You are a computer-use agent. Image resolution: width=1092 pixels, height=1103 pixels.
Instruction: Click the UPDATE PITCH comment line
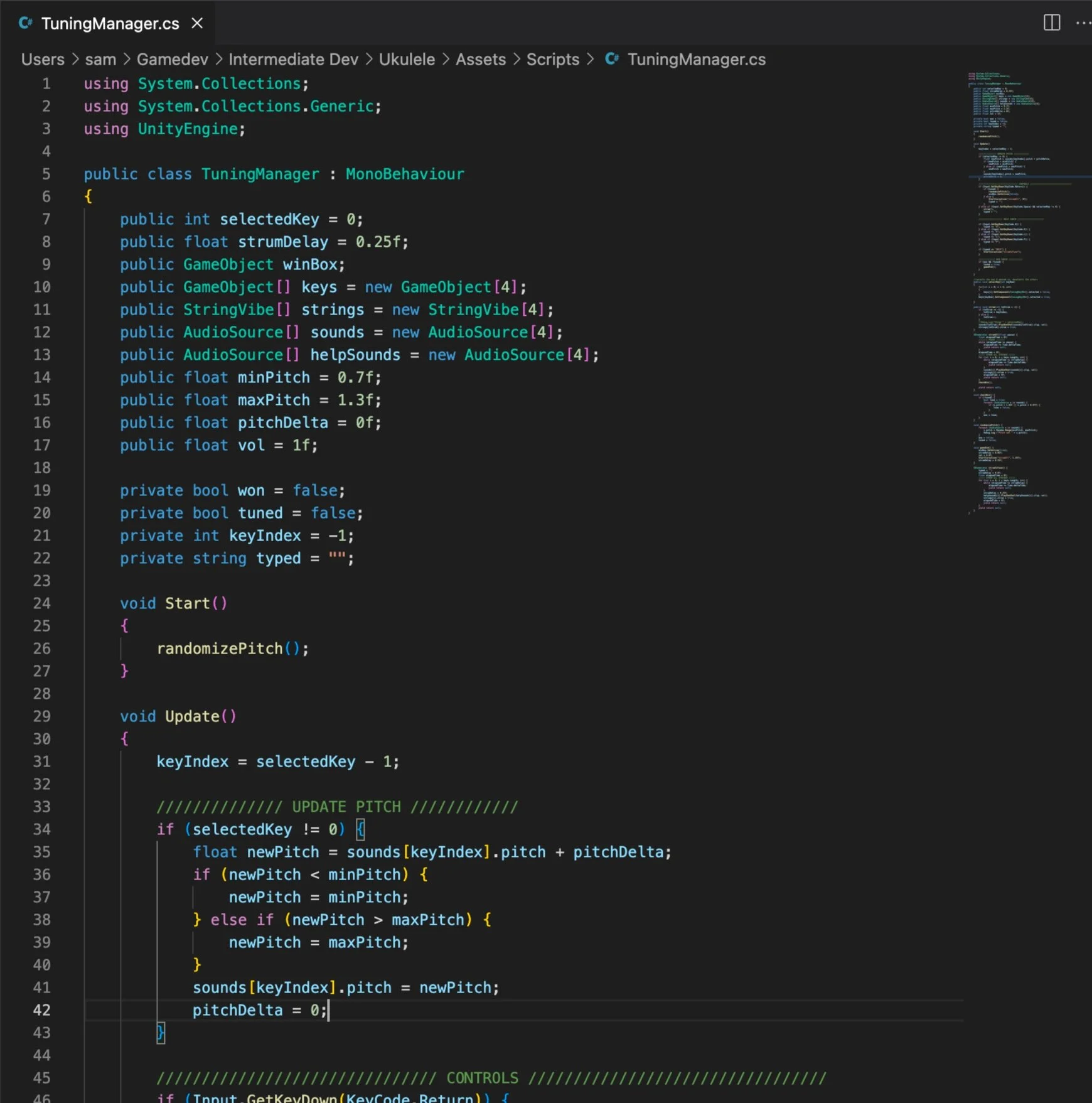click(338, 807)
